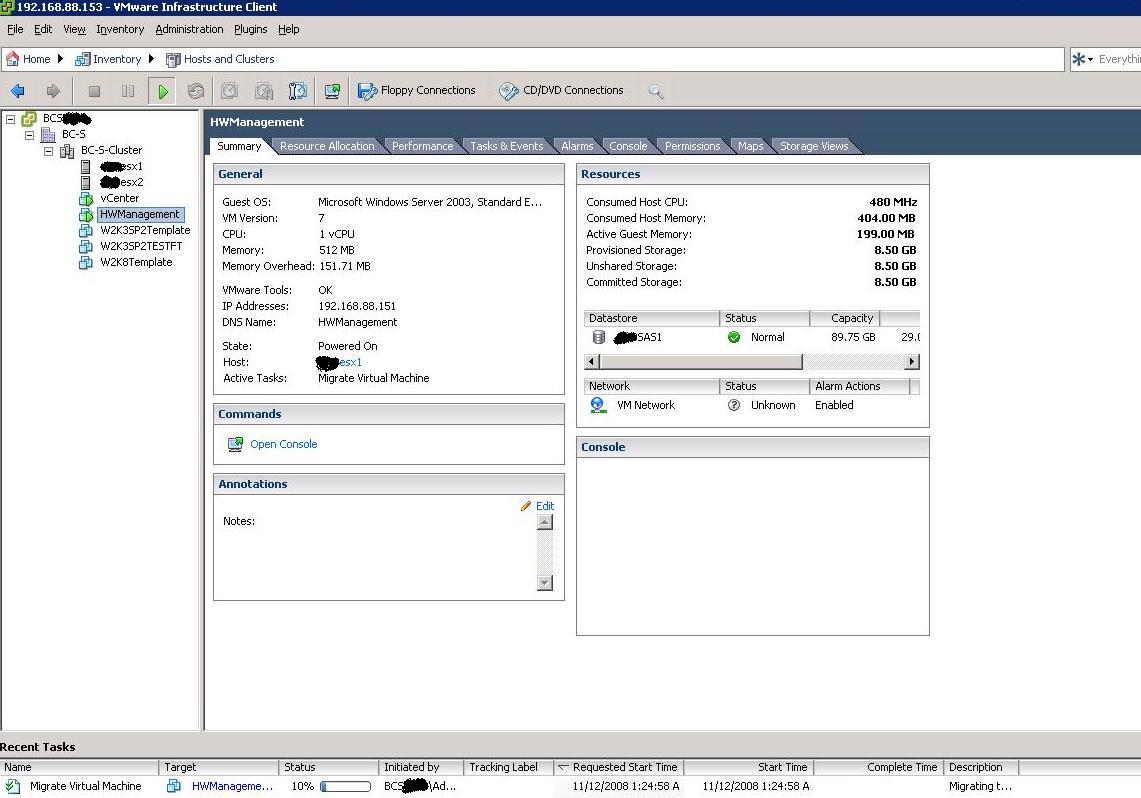Screen dimensions: 1141x798
Task: Click the arrow after Inventory breadcrumb
Action: point(151,59)
